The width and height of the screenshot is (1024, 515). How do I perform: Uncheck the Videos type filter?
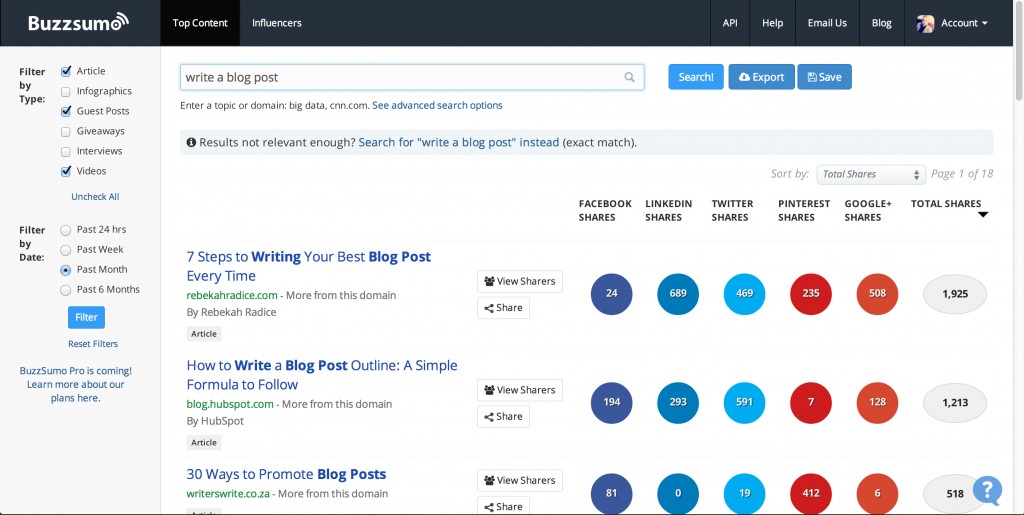[66, 171]
